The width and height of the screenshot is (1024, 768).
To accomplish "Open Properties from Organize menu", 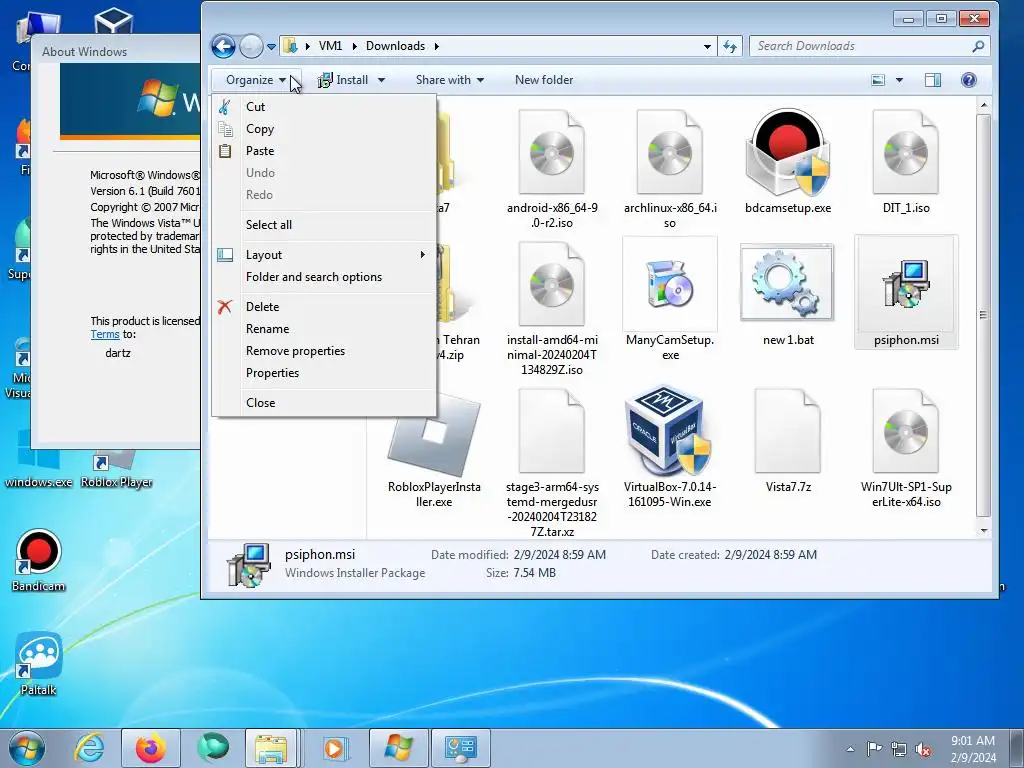I will click(x=325, y=373).
